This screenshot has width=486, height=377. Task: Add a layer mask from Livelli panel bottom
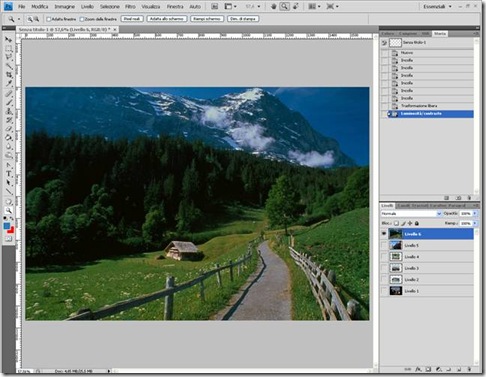coord(429,369)
